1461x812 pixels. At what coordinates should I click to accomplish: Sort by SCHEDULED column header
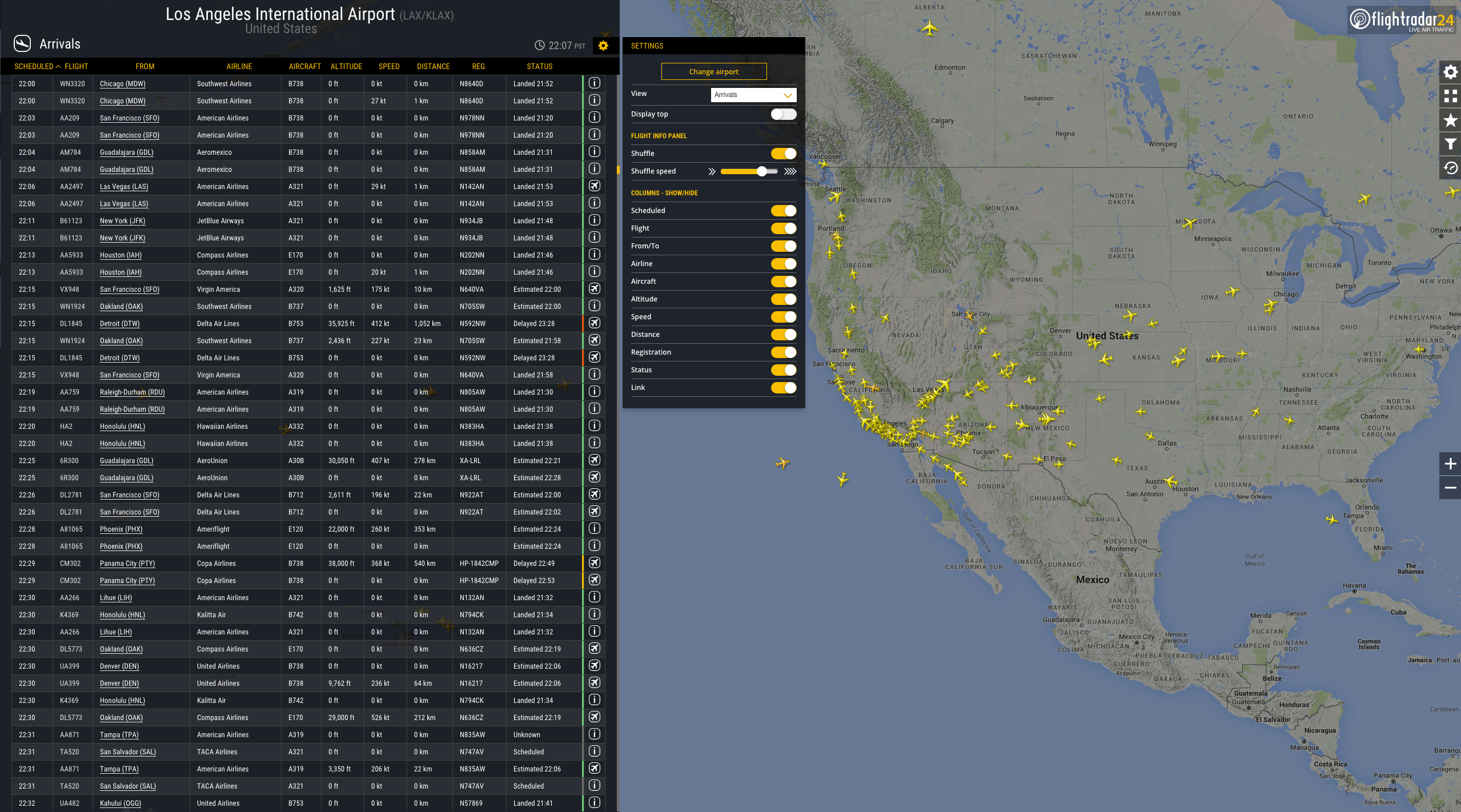click(34, 67)
